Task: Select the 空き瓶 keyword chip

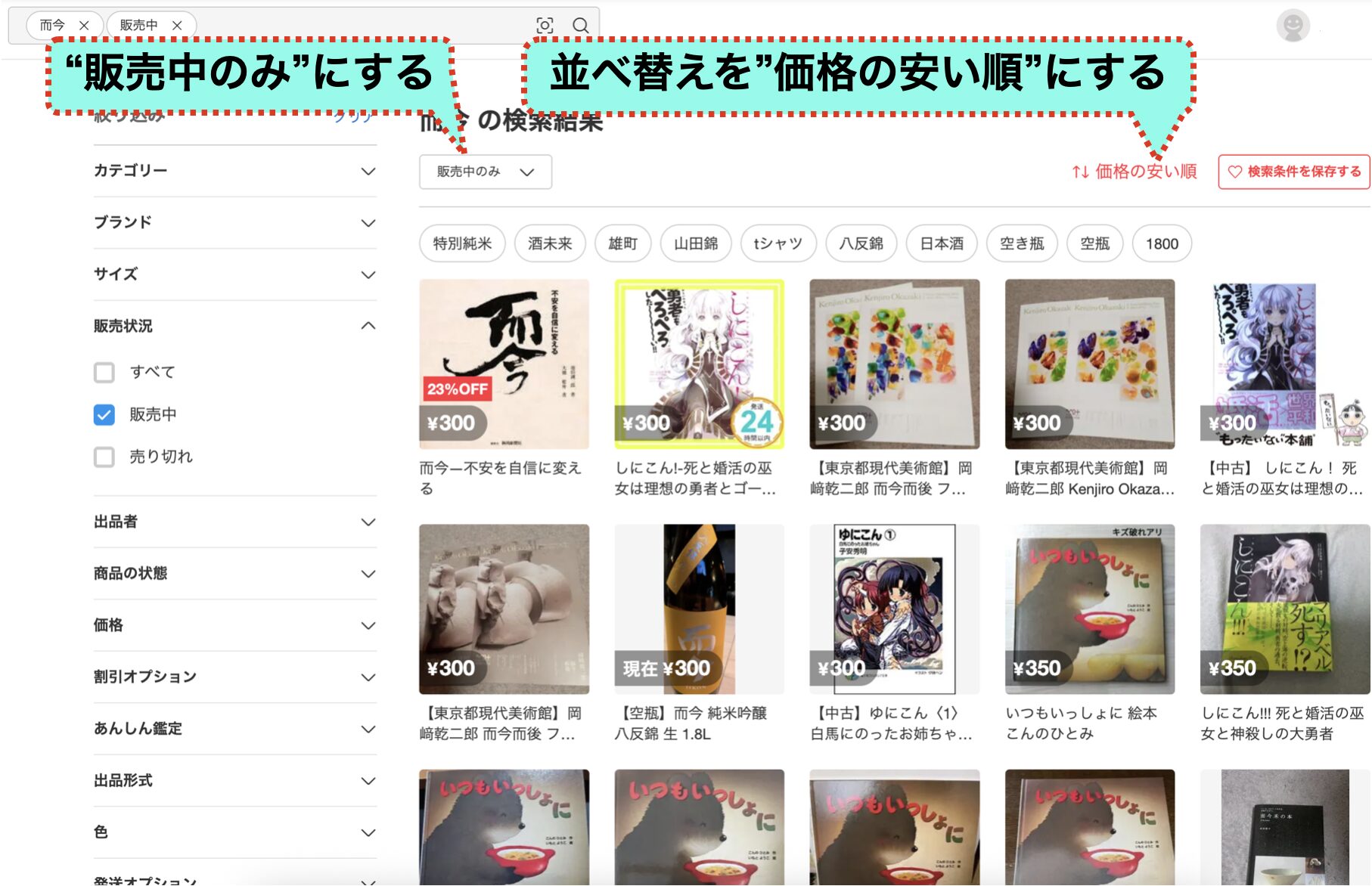Action: point(1022,243)
